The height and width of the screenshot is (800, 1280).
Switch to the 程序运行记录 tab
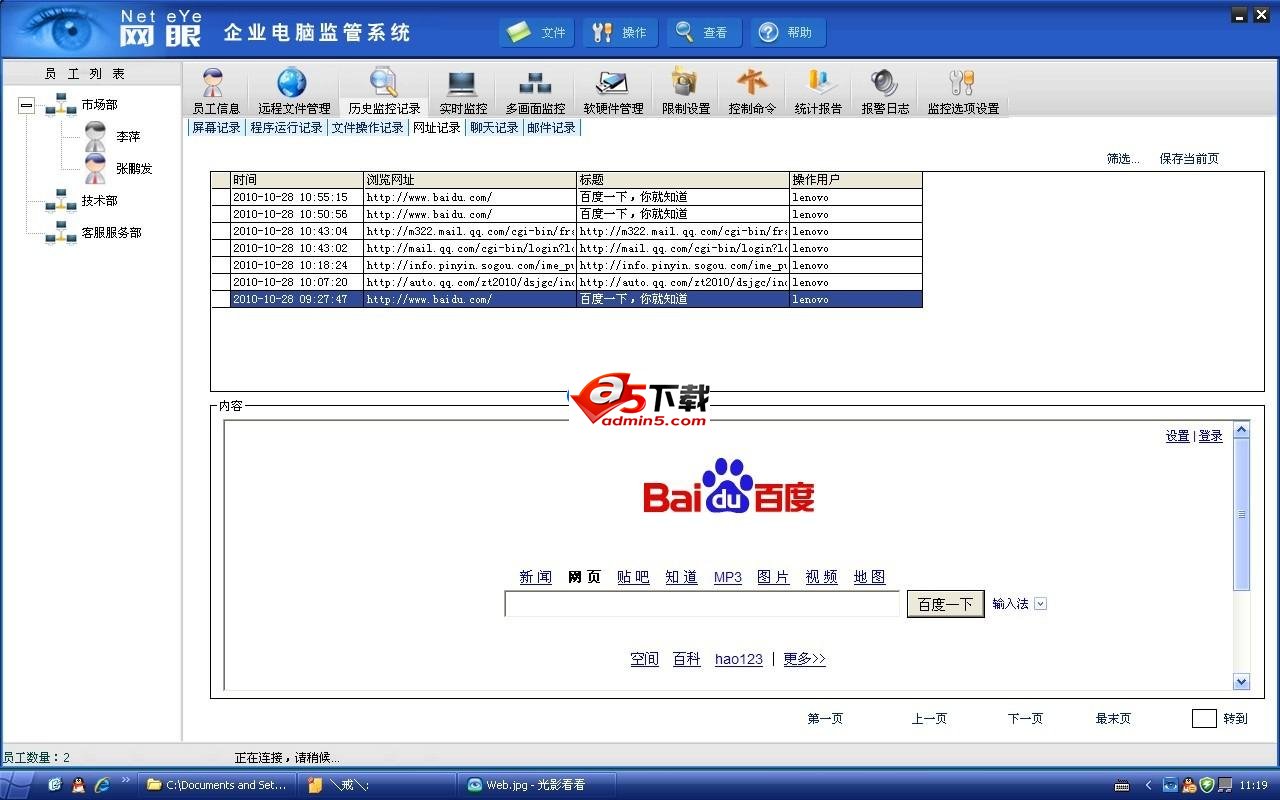point(286,128)
